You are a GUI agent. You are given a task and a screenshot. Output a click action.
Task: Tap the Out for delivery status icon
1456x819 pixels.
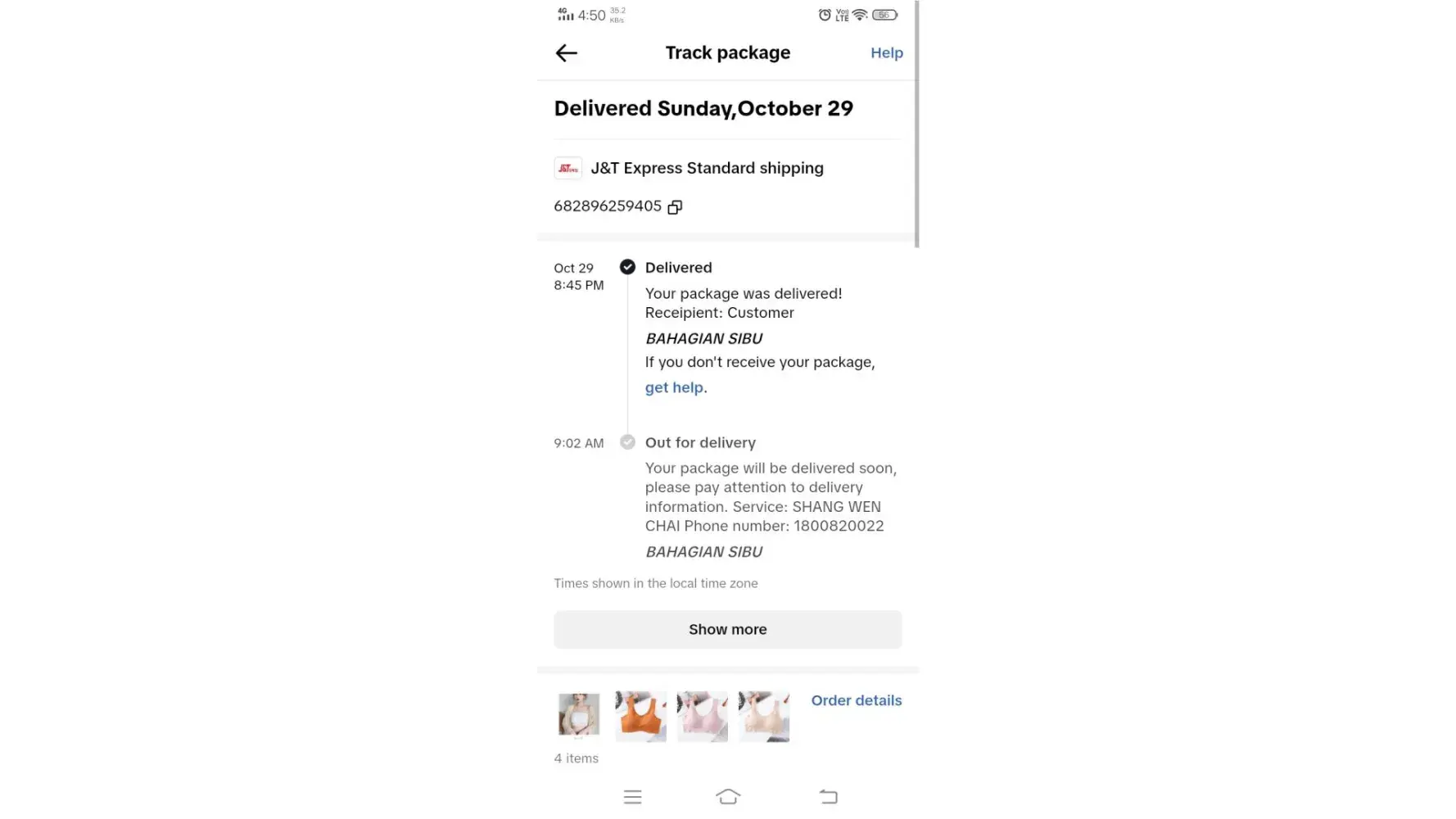pos(627,442)
